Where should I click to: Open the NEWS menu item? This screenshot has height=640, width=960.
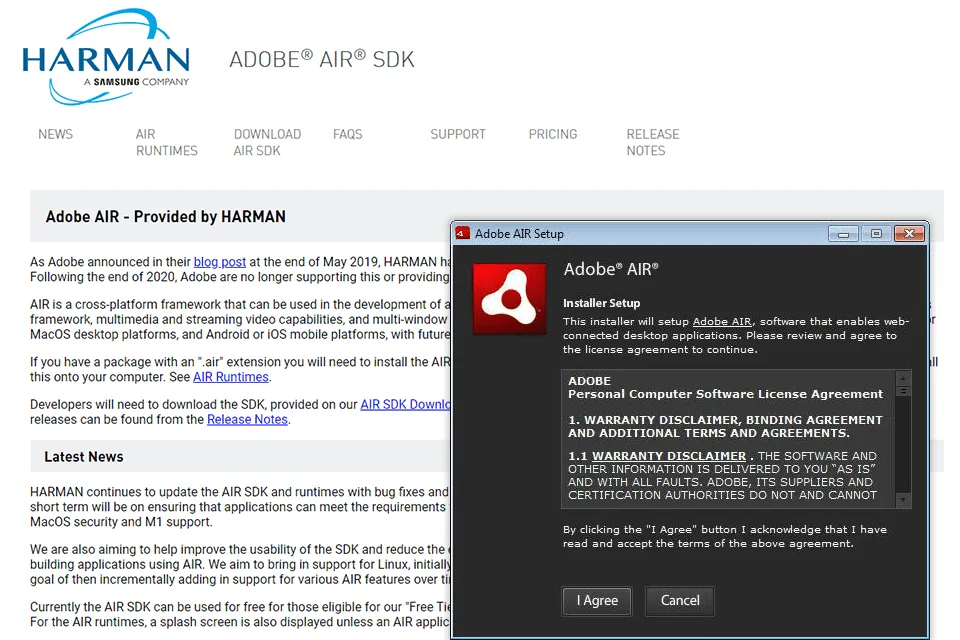55,134
